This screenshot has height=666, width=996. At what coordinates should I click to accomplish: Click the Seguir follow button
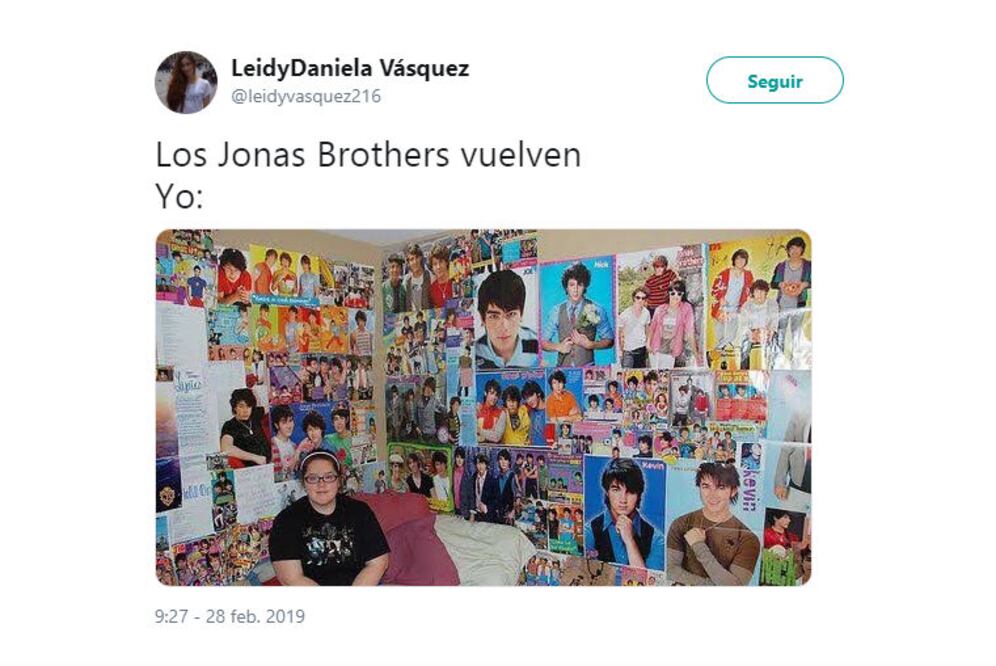pos(774,80)
